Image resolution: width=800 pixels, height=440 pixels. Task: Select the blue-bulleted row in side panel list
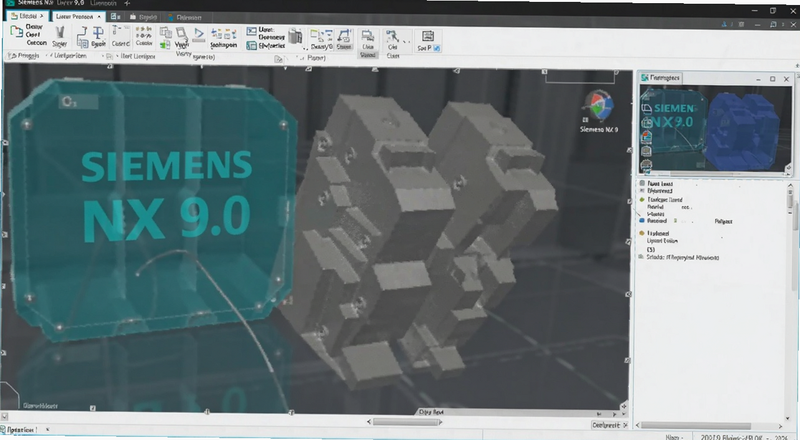click(x=686, y=221)
